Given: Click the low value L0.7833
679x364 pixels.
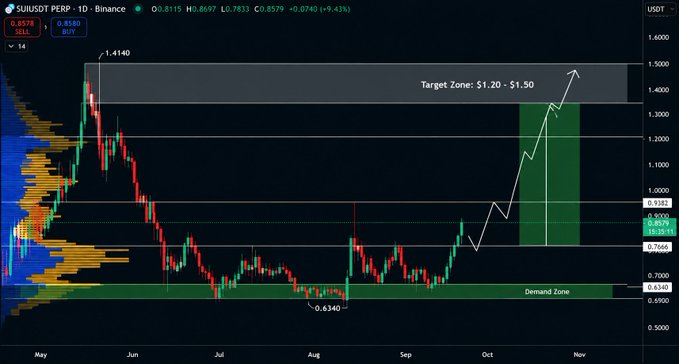Looking at the screenshot, I should click(x=235, y=9).
